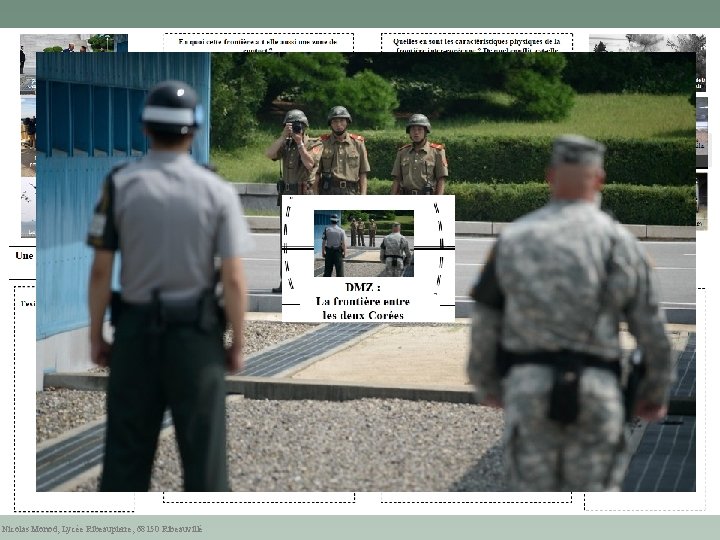
Task: Click the small DMZ thumbnail in center card
Action: pyautogui.click(x=364, y=243)
